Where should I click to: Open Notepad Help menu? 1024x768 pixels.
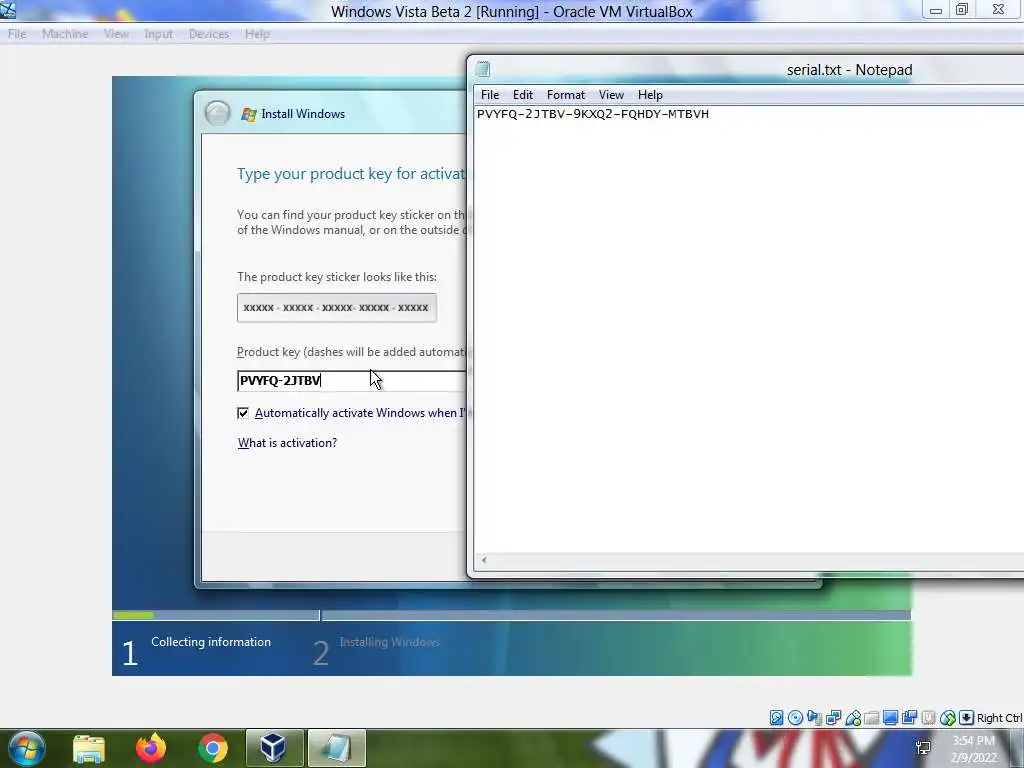point(650,95)
